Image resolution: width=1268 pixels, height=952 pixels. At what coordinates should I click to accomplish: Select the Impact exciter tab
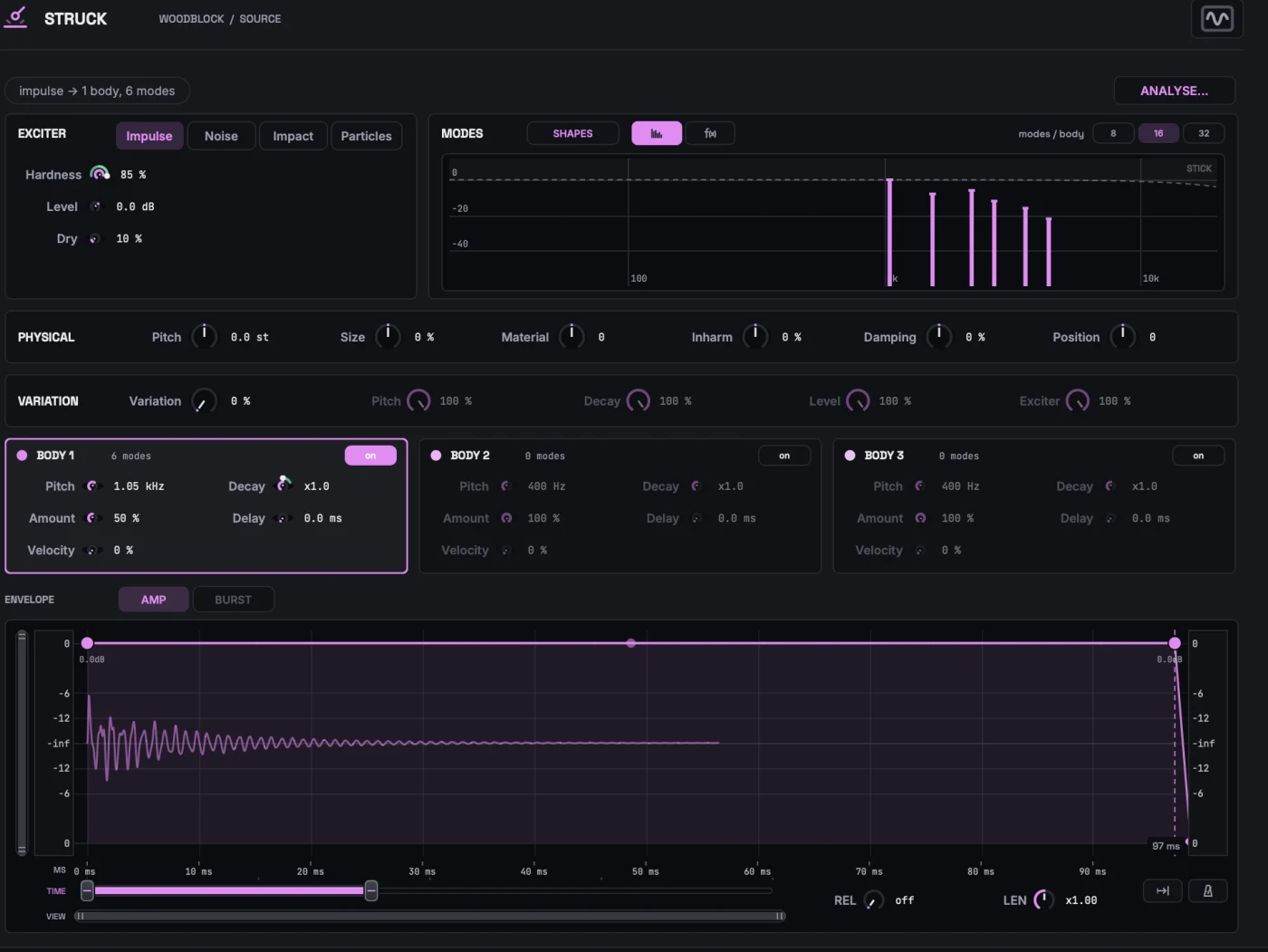tap(293, 136)
